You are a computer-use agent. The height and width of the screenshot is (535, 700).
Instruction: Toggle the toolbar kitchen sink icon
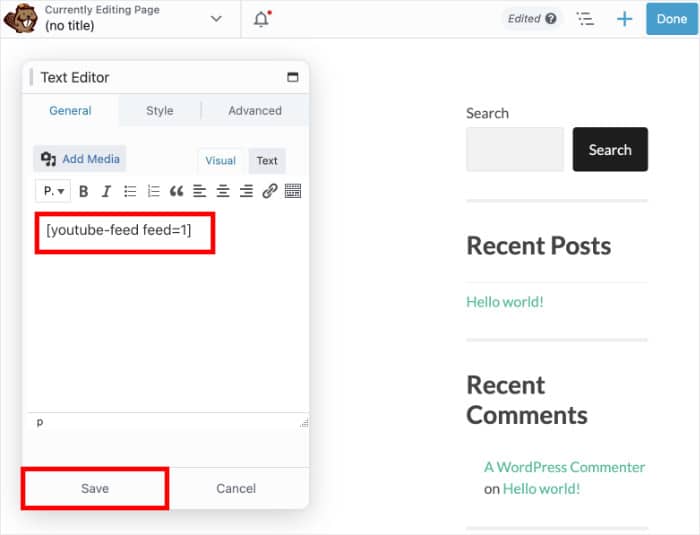point(293,191)
